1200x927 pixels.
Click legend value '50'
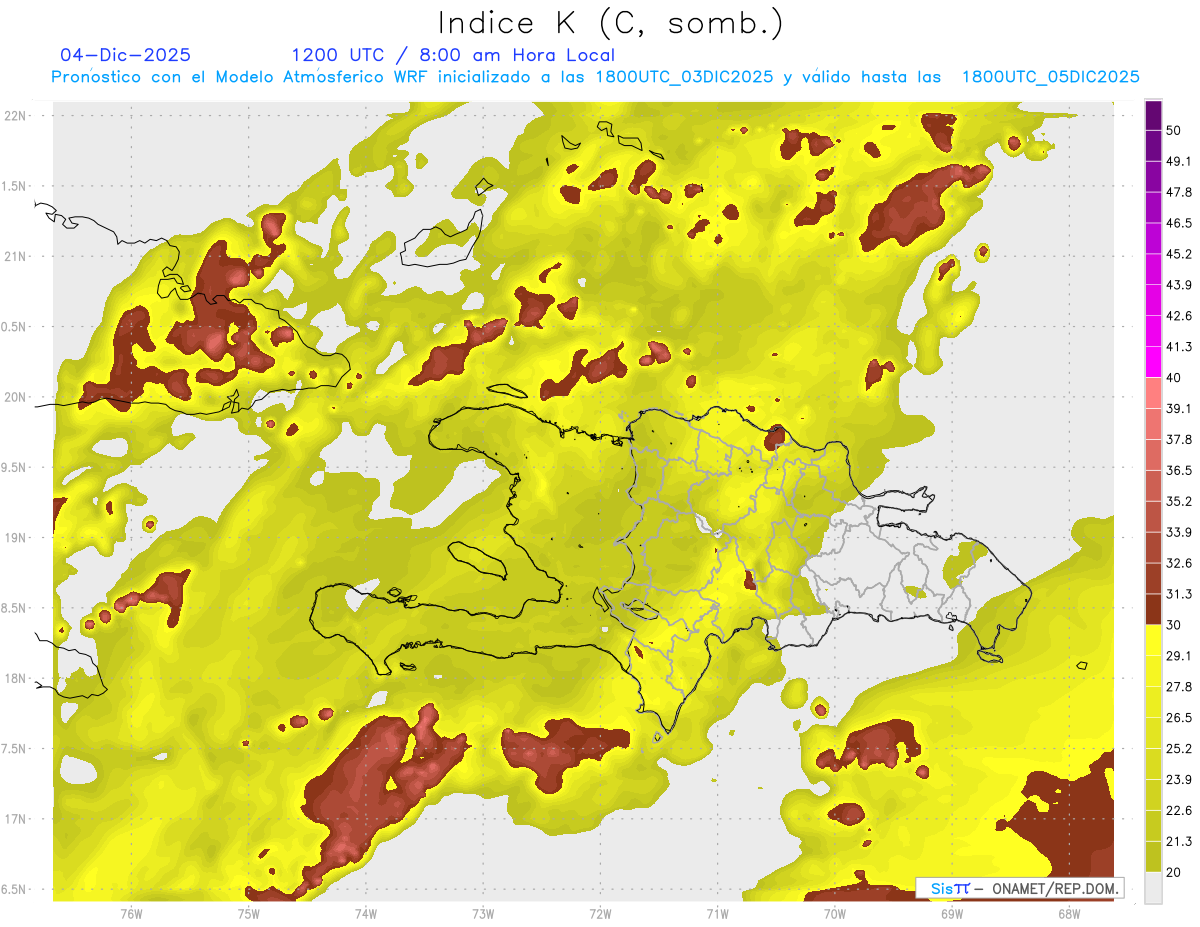1174,130
